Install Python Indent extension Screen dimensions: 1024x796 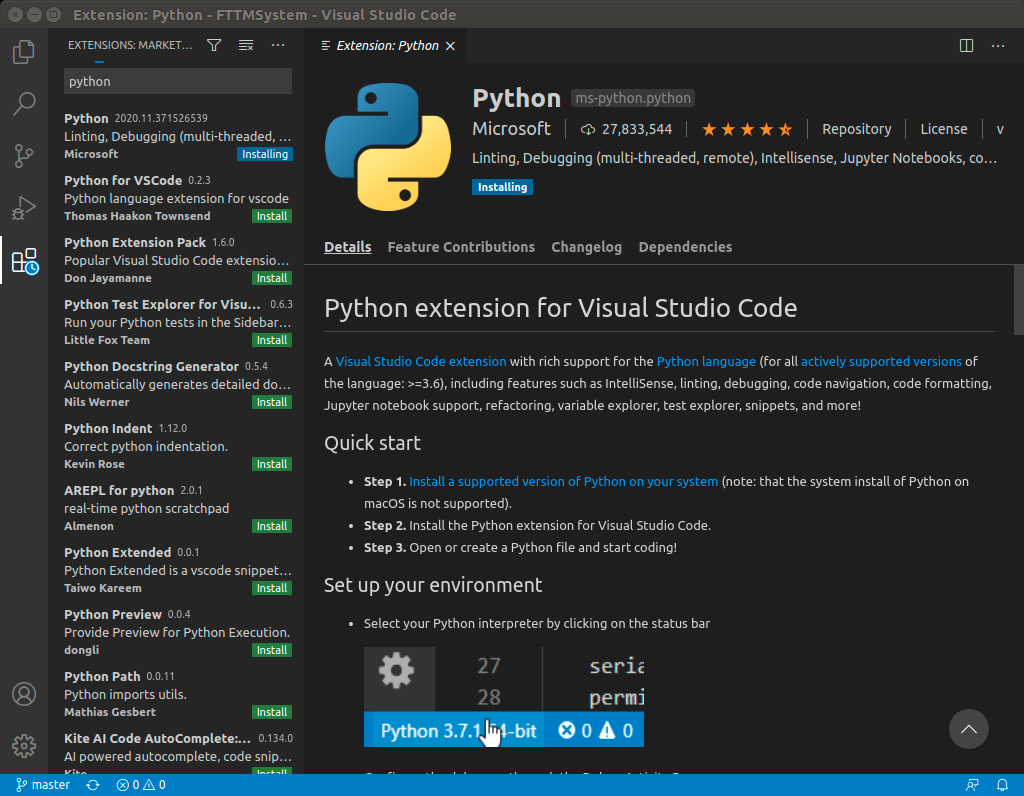[272, 464]
